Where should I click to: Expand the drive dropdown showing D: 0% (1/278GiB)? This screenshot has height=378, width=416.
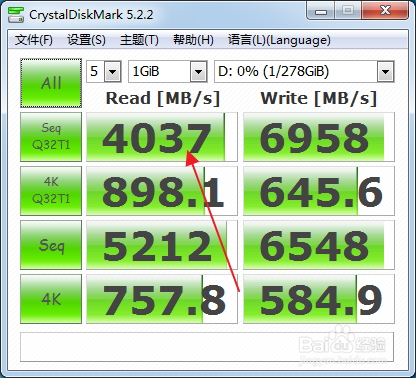(386, 71)
